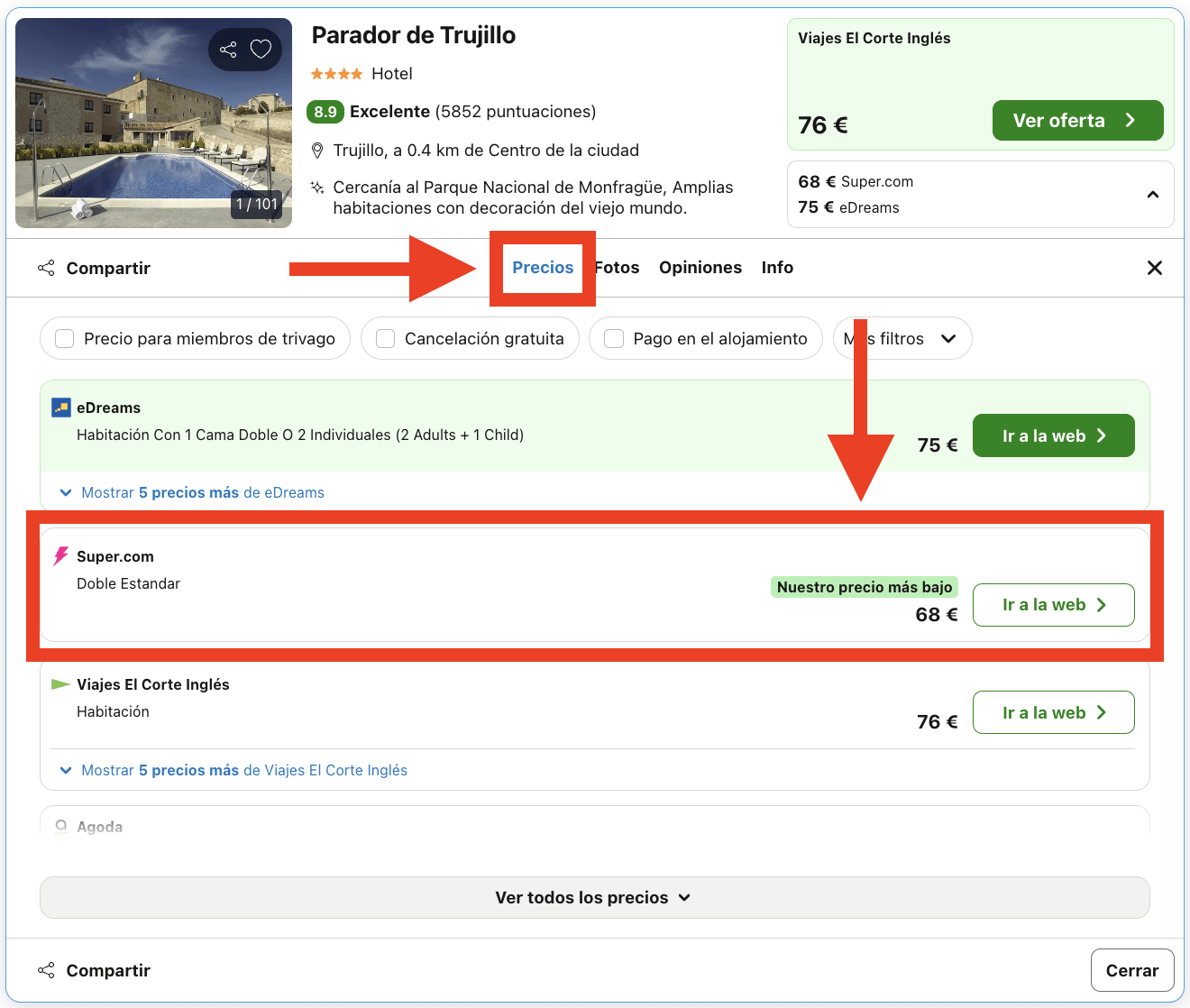
Task: Click the heart favorite icon on hotel photo
Action: pos(261,50)
